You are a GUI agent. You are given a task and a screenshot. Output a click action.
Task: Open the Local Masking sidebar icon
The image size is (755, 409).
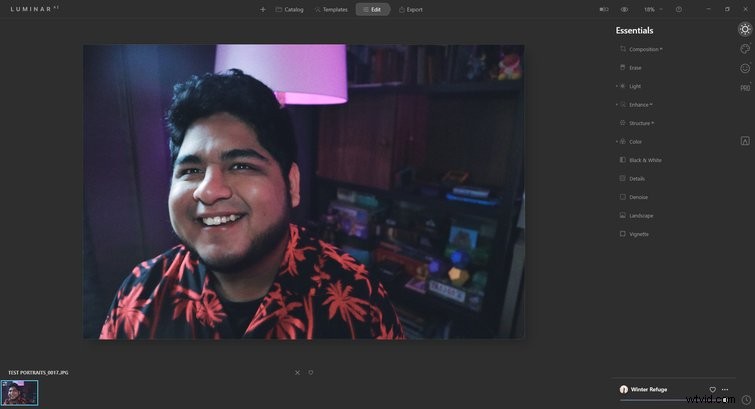(x=745, y=141)
